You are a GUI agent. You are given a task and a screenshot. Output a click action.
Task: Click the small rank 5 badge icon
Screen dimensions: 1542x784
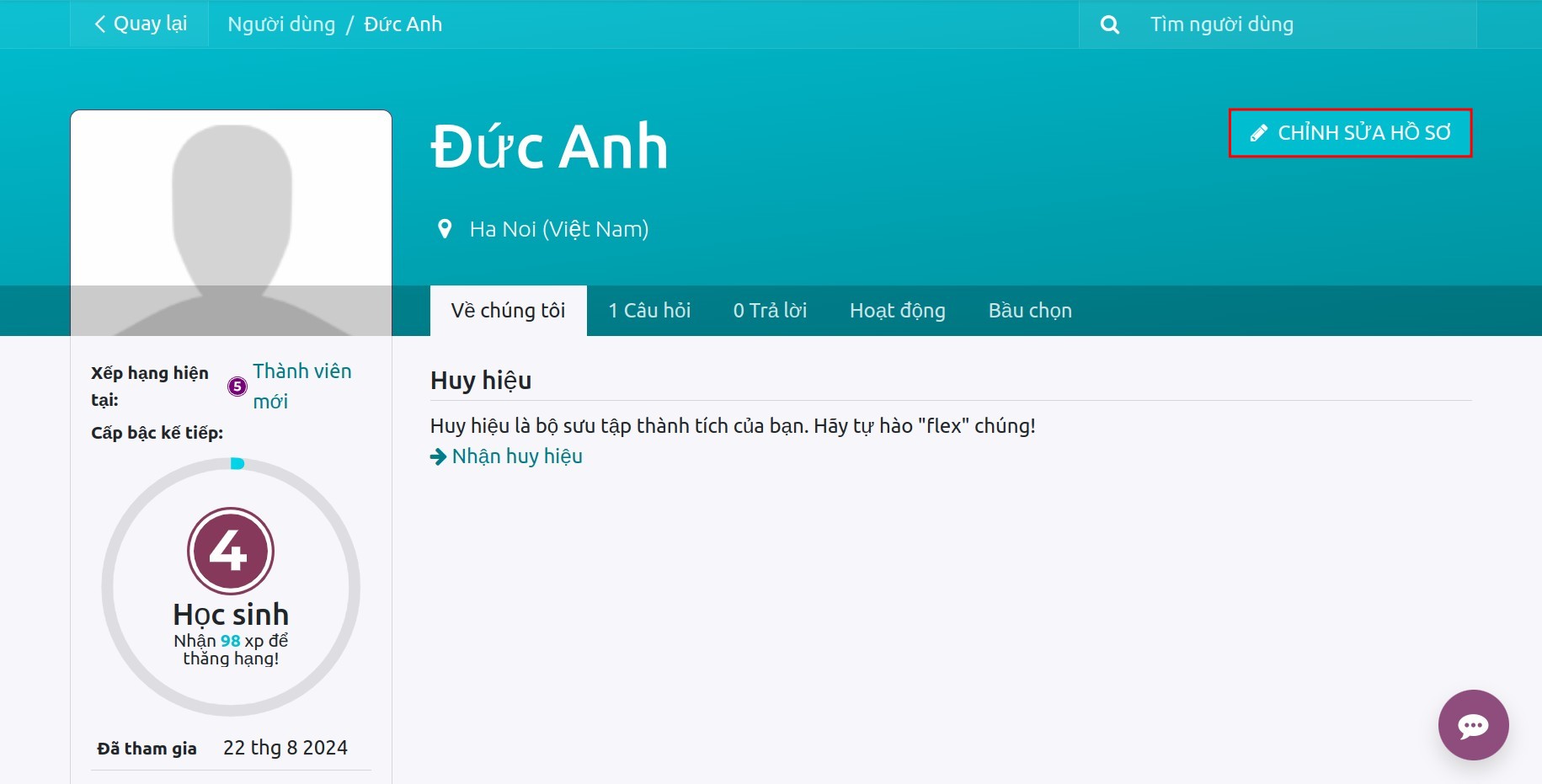237,387
